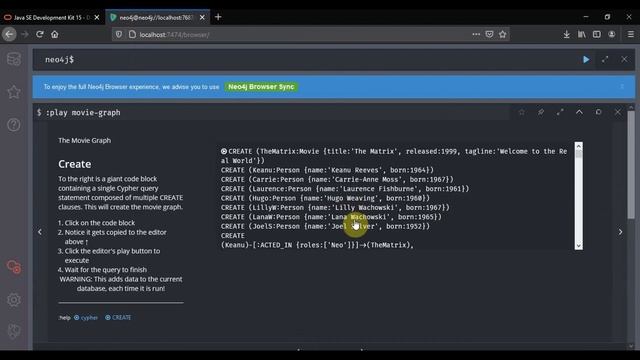Open the Favorites star sidebar icon
The width and height of the screenshot is (640, 360).
point(14,92)
